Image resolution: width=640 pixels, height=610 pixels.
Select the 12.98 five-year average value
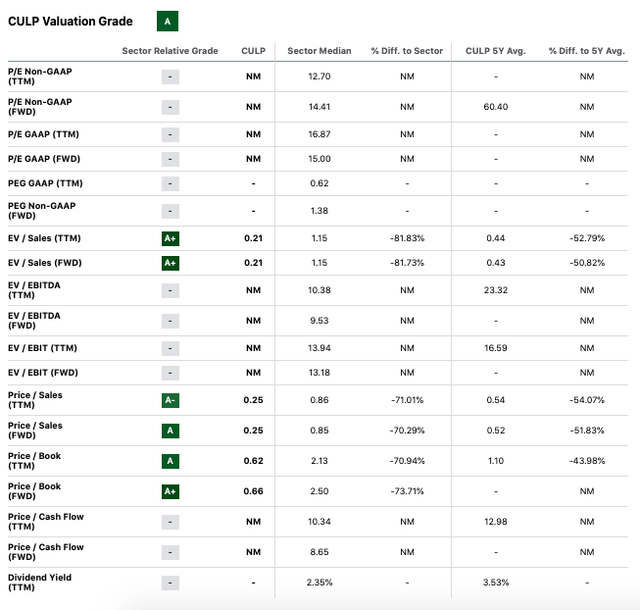pos(496,521)
